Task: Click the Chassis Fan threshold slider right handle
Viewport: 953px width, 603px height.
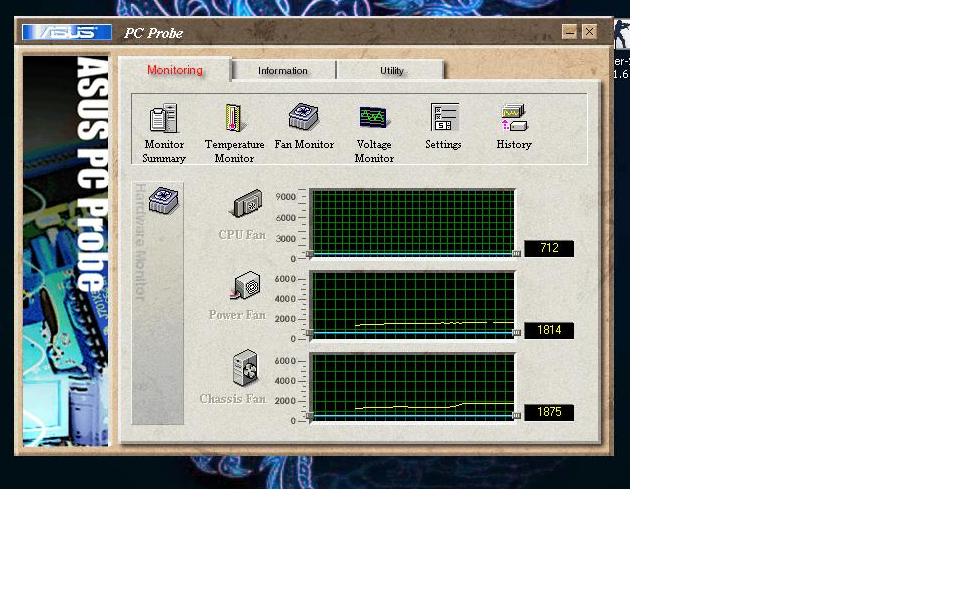Action: pyautogui.click(x=517, y=416)
